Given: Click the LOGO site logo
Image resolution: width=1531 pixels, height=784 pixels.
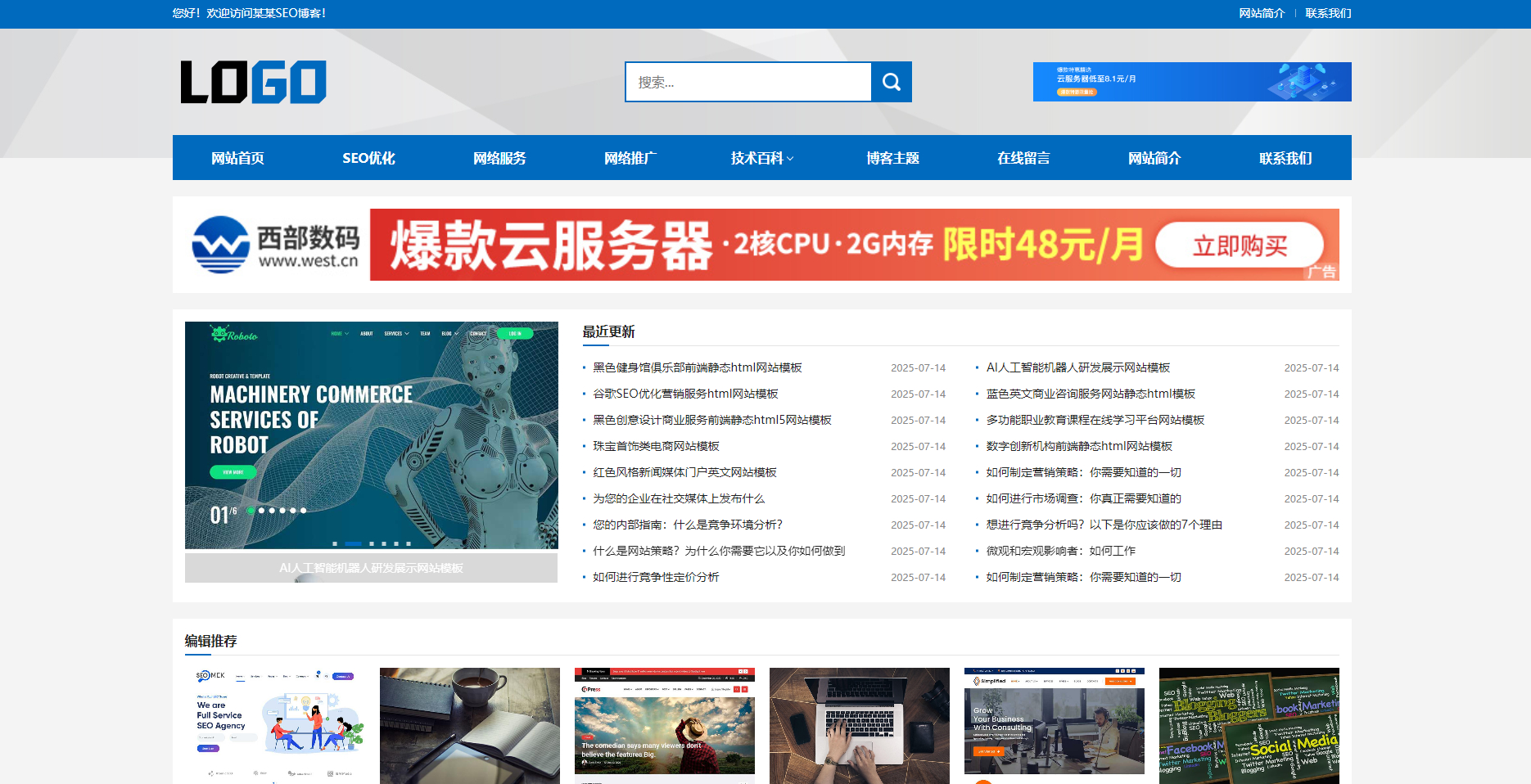Looking at the screenshot, I should pyautogui.click(x=253, y=82).
